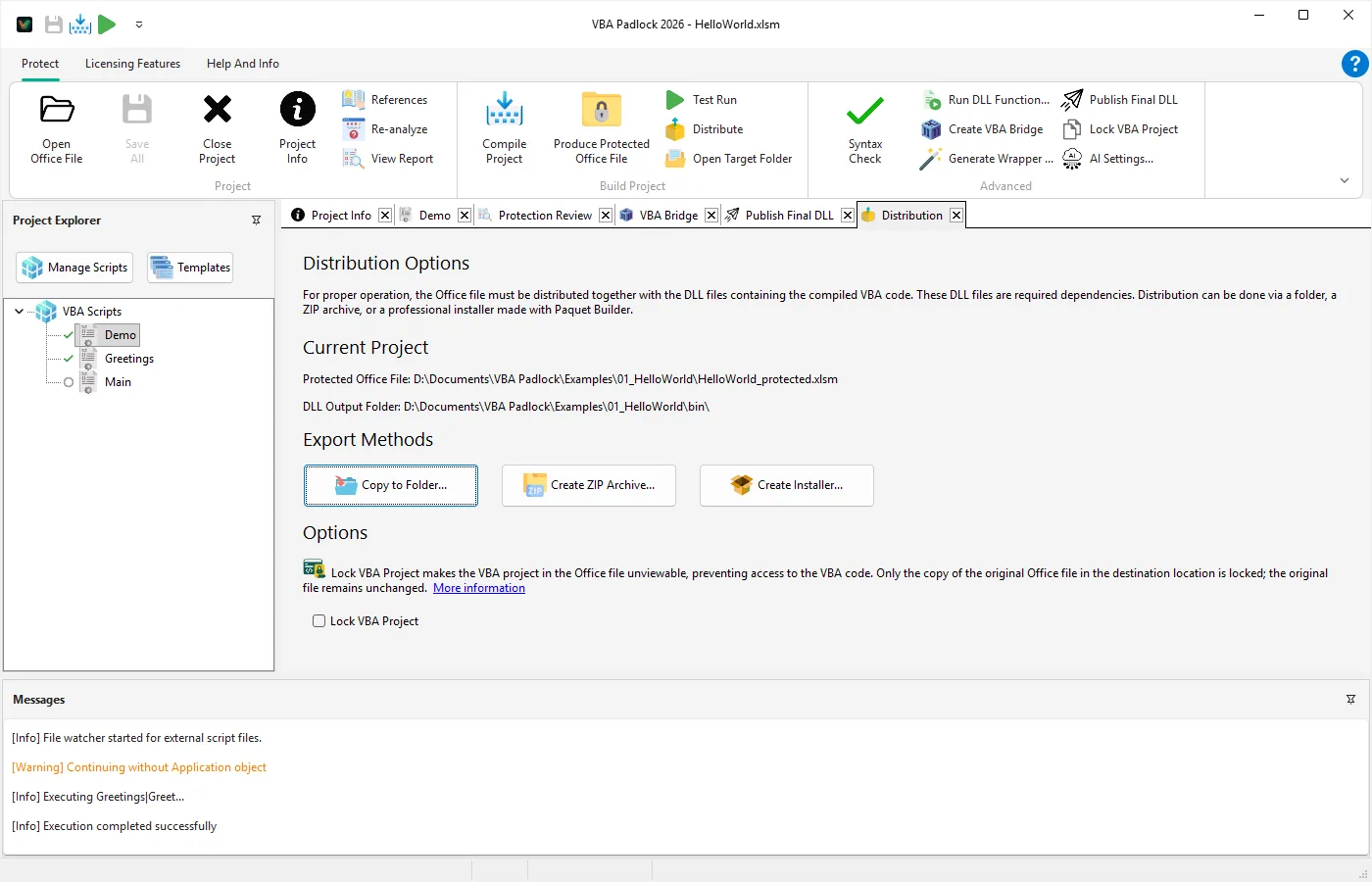Click Run DLL Function in the ribbon
This screenshot has width=1372, height=882.
[985, 100]
